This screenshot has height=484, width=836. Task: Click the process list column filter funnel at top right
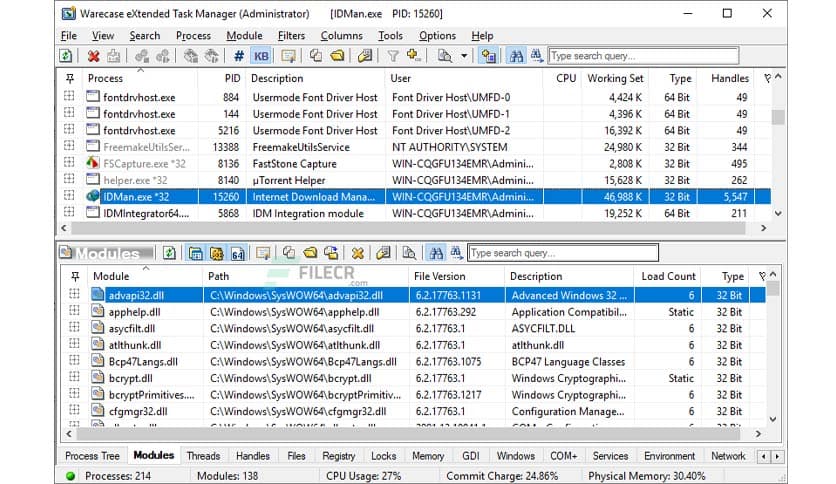point(767,78)
